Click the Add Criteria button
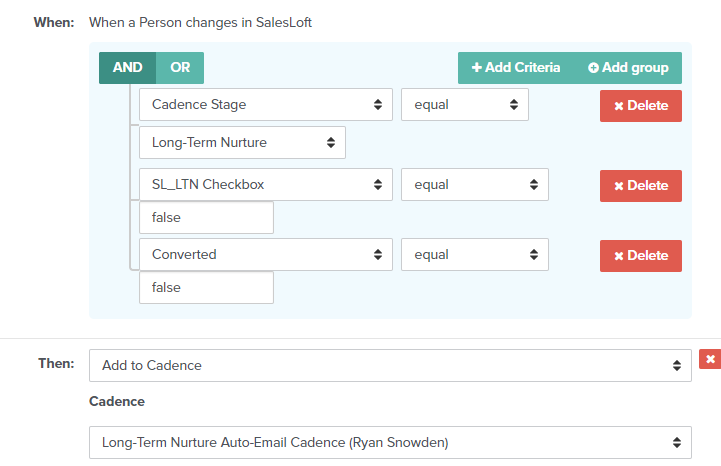This screenshot has height=466, width=721. coord(515,68)
